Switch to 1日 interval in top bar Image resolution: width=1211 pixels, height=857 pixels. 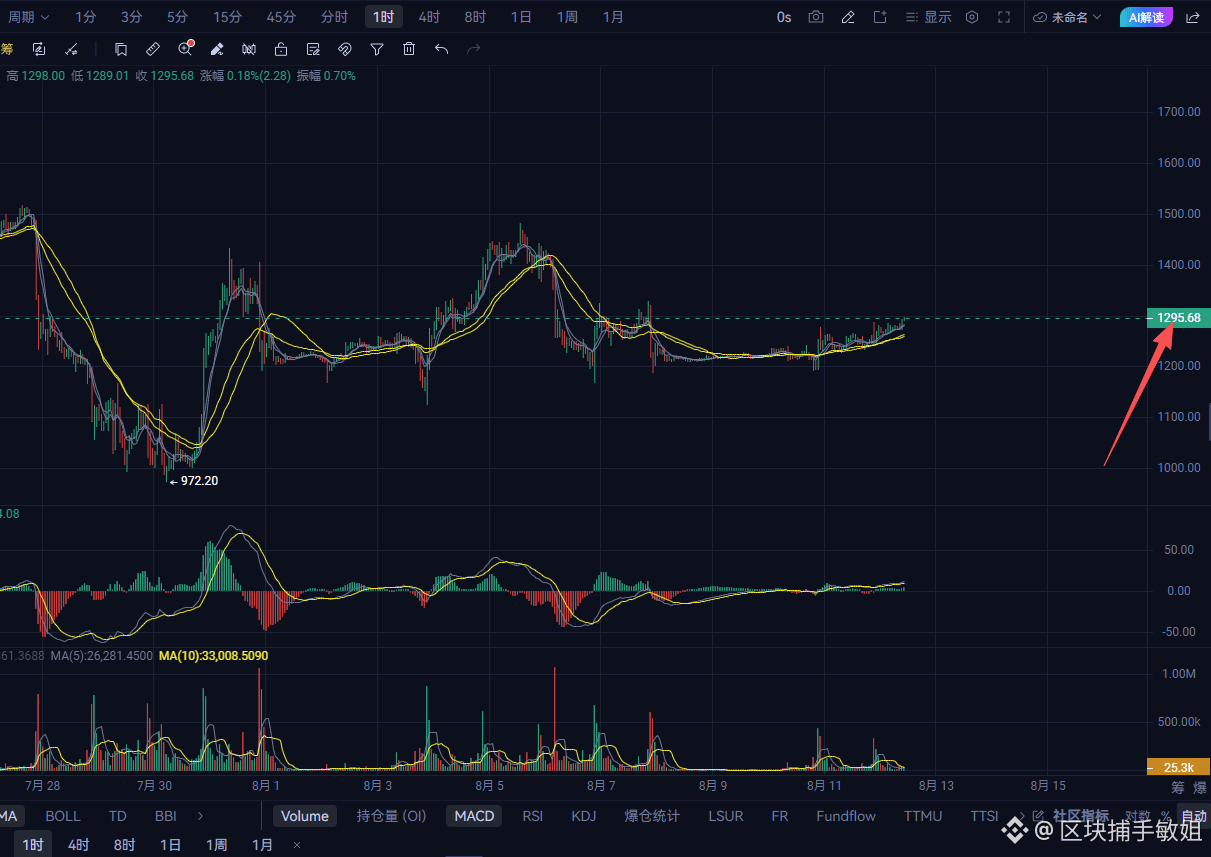[521, 17]
